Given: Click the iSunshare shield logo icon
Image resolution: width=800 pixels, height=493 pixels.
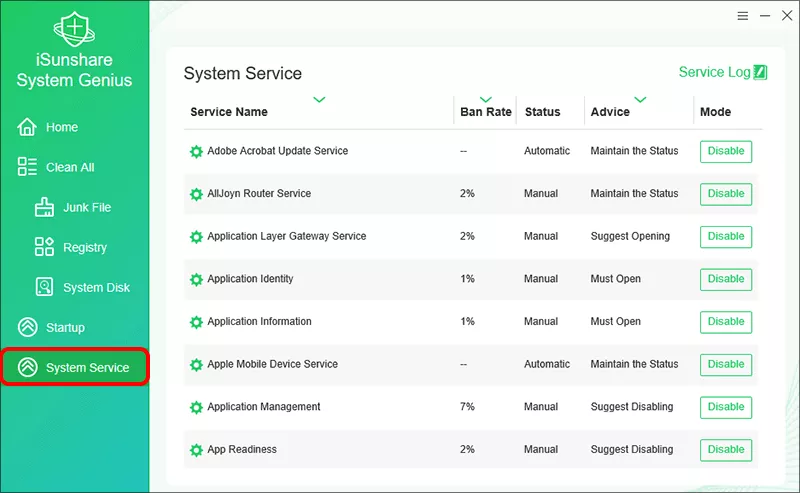Looking at the screenshot, I should click(x=74, y=29).
